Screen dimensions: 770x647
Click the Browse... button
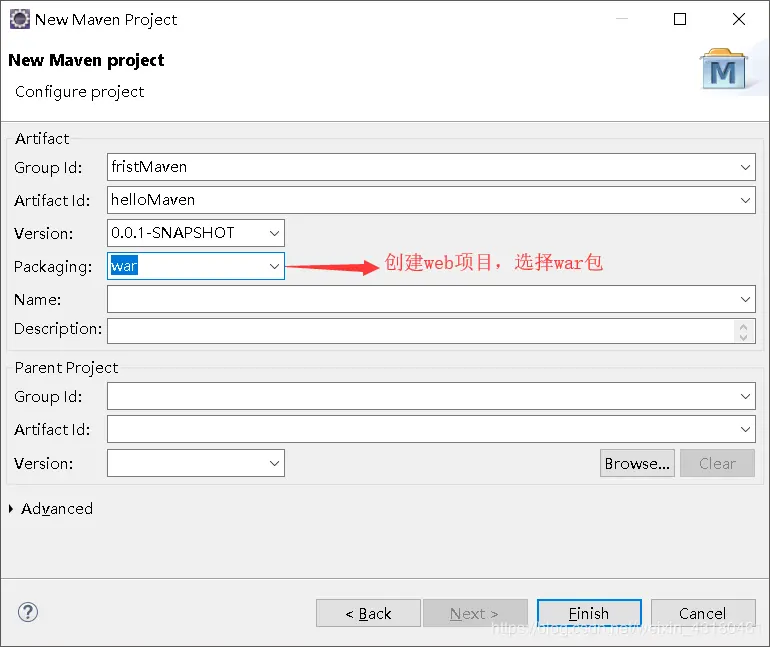(637, 463)
